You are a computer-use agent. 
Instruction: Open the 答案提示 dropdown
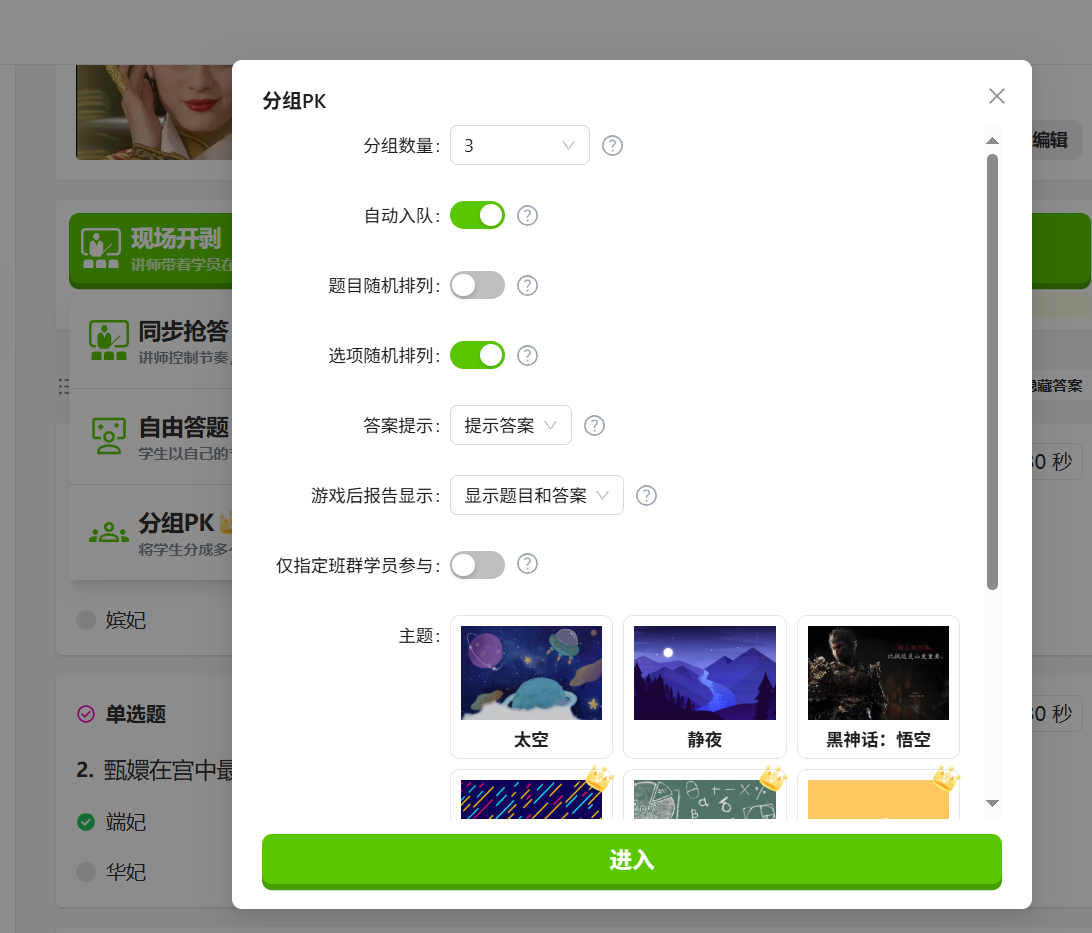click(510, 425)
